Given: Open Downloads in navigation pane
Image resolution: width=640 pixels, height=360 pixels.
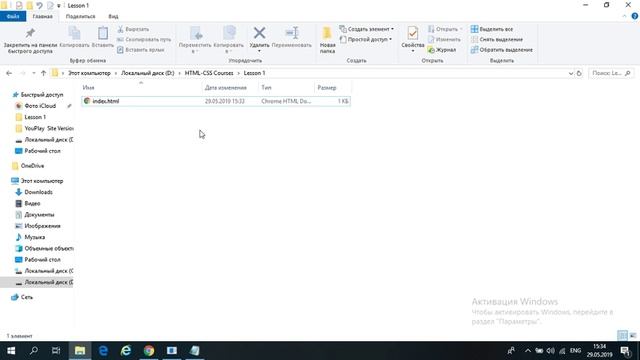Looking at the screenshot, I should point(38,192).
